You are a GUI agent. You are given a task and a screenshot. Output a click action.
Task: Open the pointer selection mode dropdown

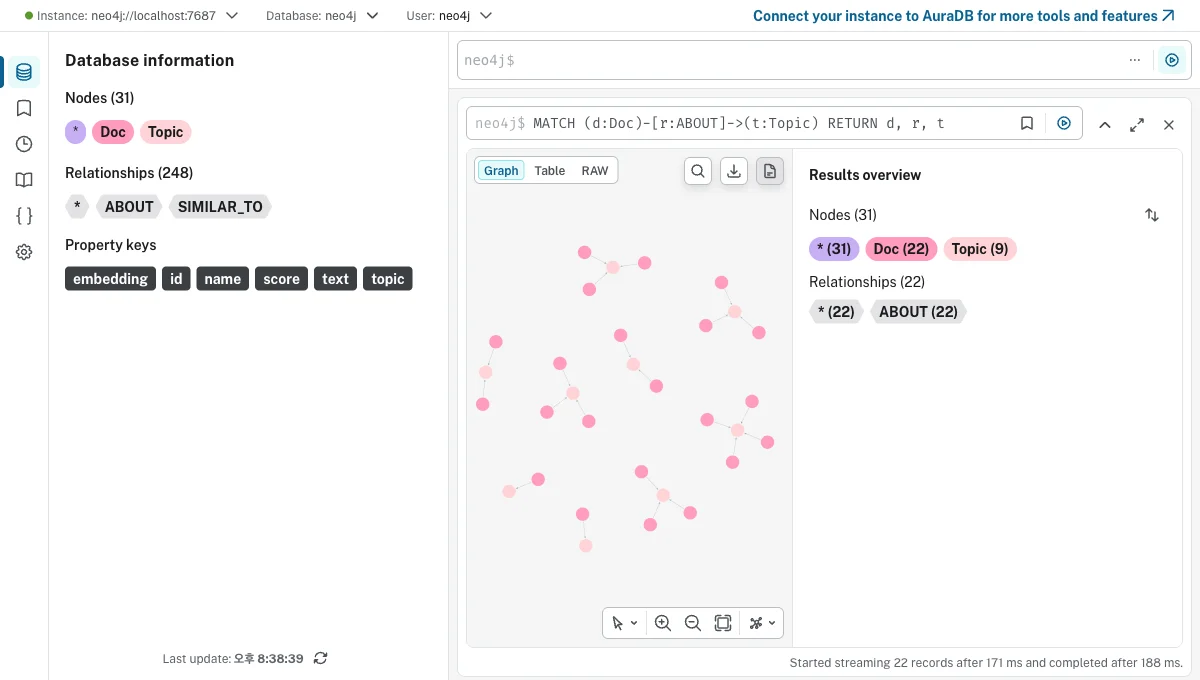pyautogui.click(x=625, y=623)
